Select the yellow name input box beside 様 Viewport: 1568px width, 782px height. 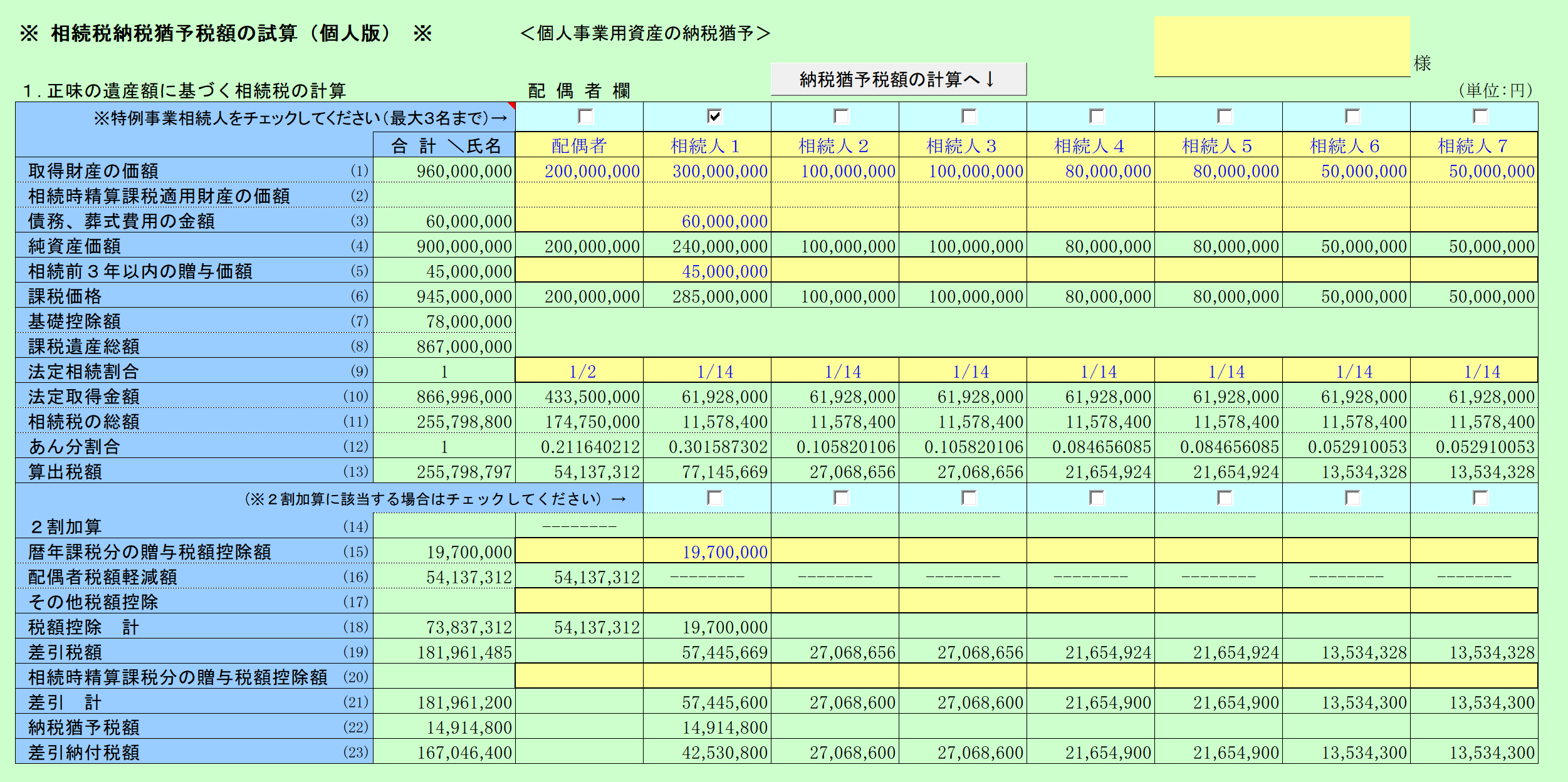click(1282, 46)
